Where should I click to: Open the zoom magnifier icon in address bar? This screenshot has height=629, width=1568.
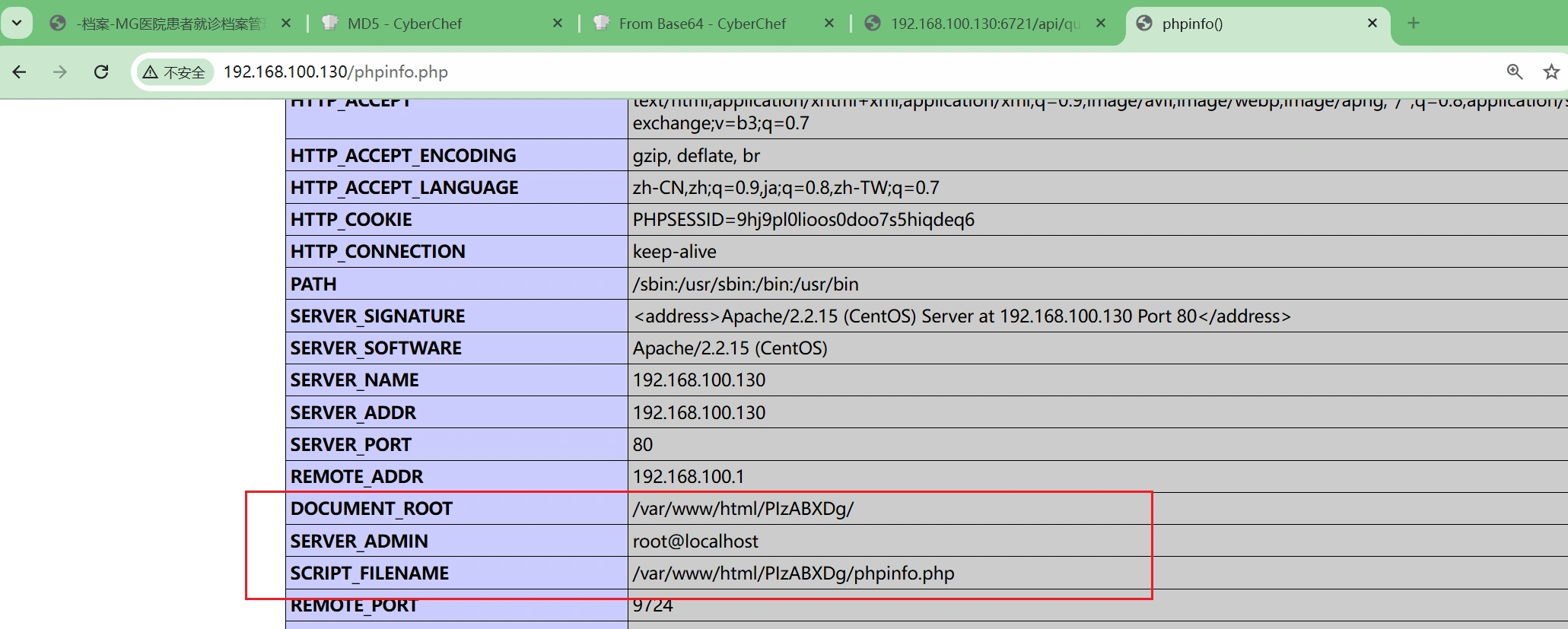[x=1514, y=71]
